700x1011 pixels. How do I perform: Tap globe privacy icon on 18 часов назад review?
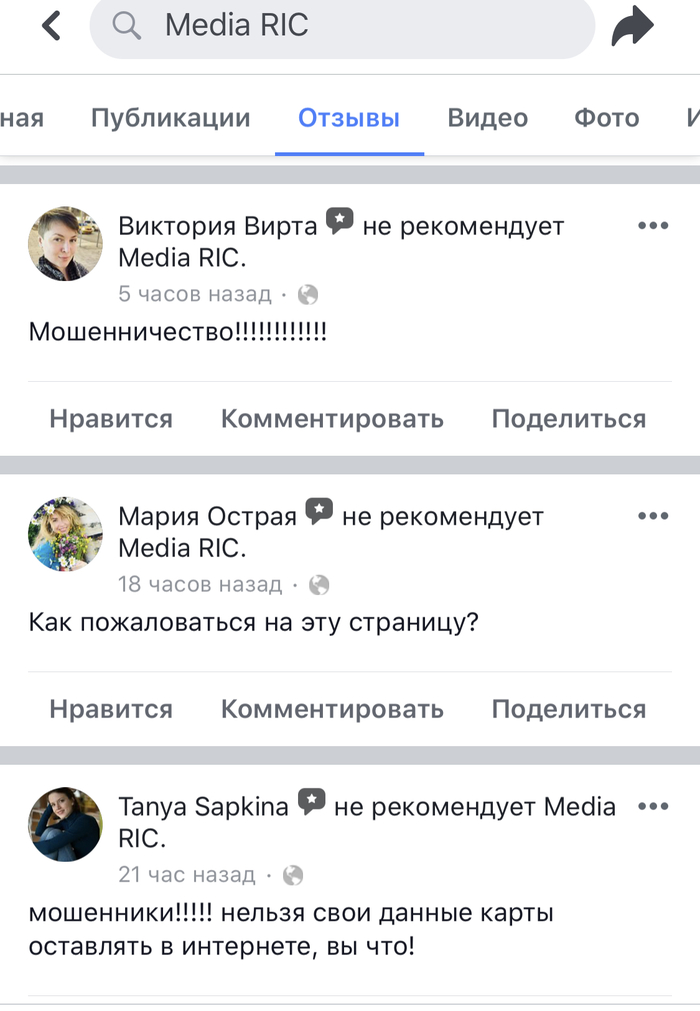(319, 584)
